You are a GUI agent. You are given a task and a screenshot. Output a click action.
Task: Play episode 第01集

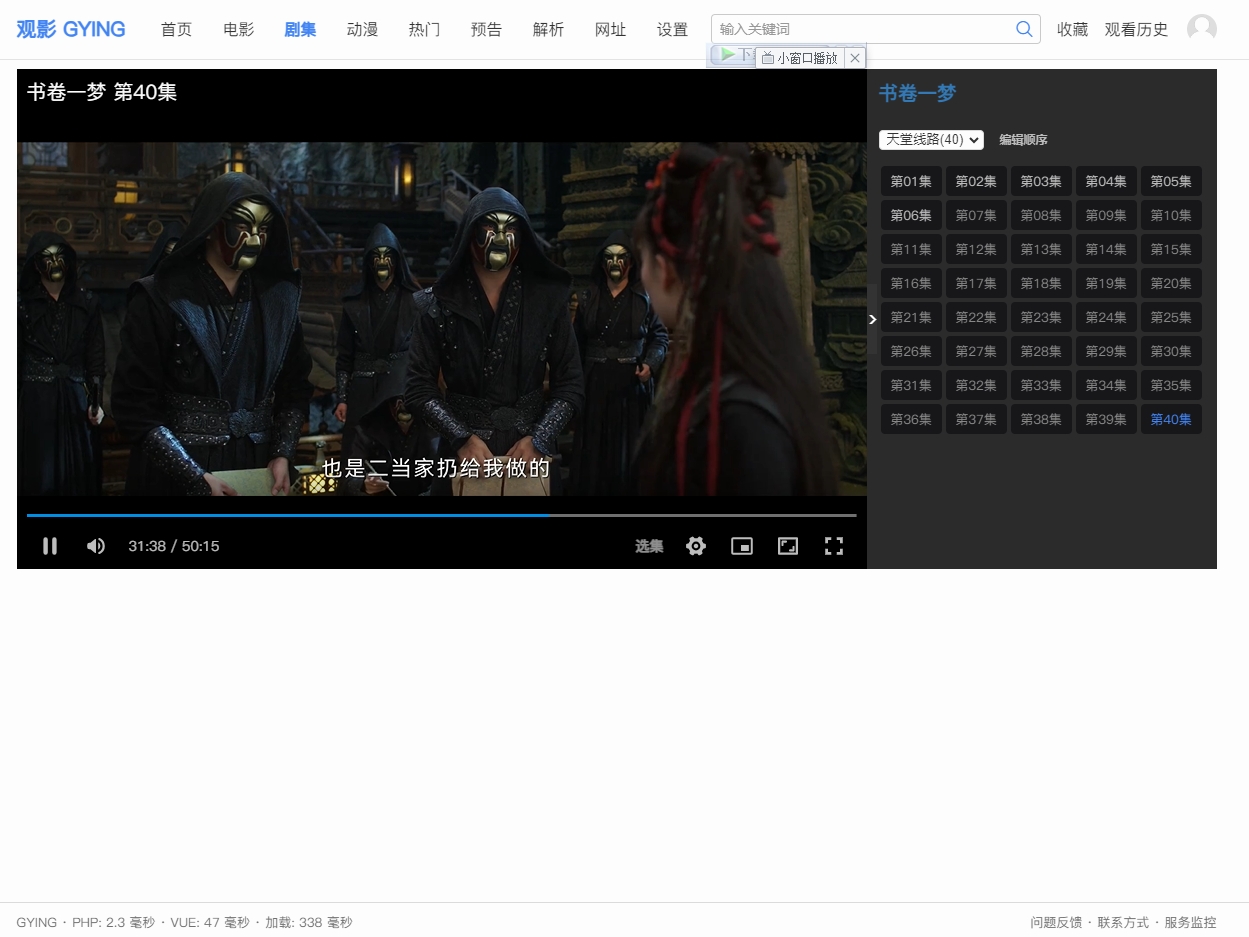click(x=911, y=181)
